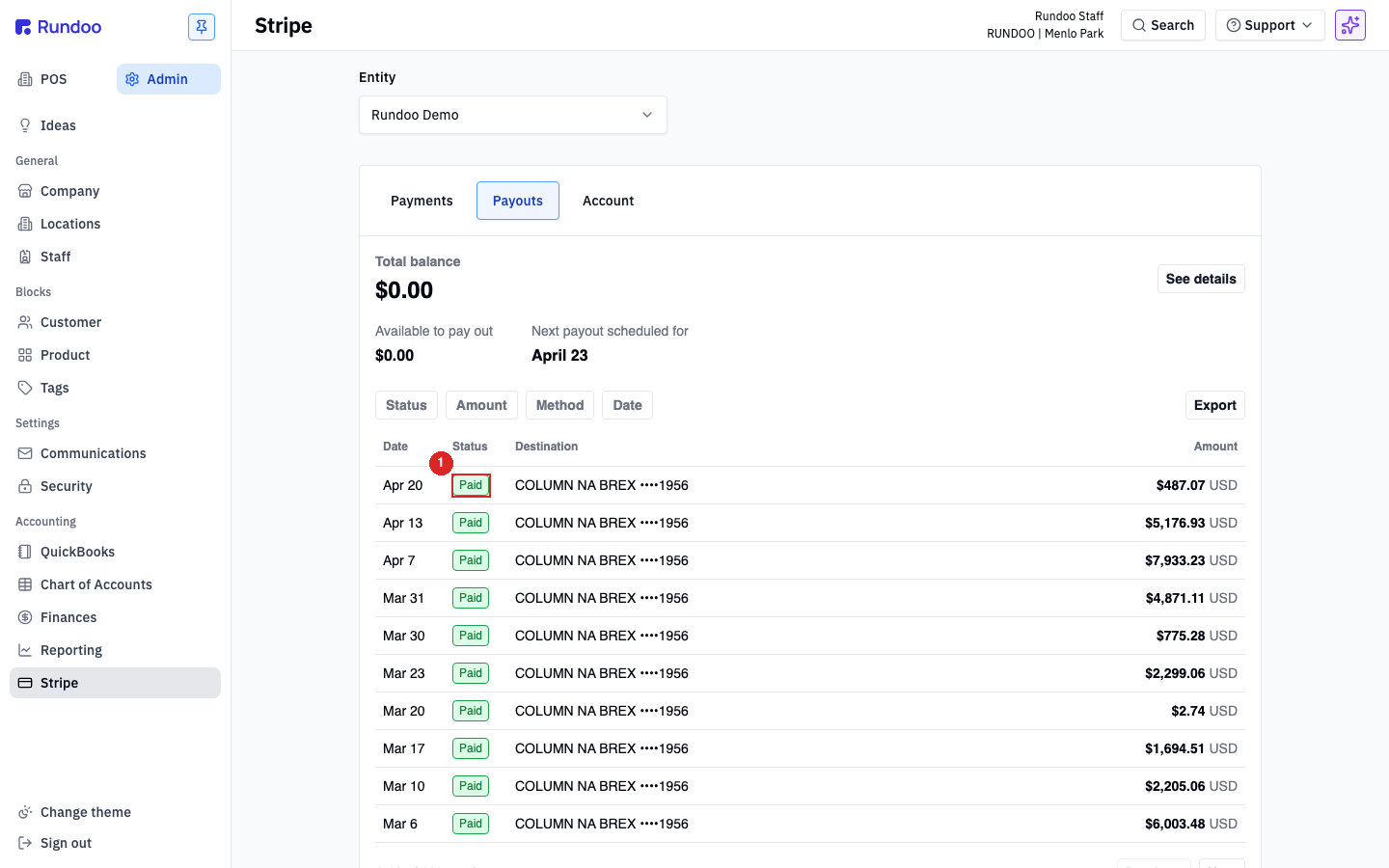Viewport: 1389px width, 868px height.
Task: Open the Finances page
Action: [115, 617]
